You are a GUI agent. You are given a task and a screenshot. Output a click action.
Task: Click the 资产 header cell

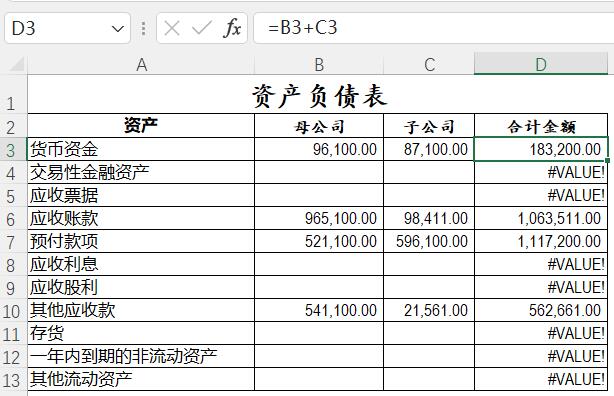[141, 126]
